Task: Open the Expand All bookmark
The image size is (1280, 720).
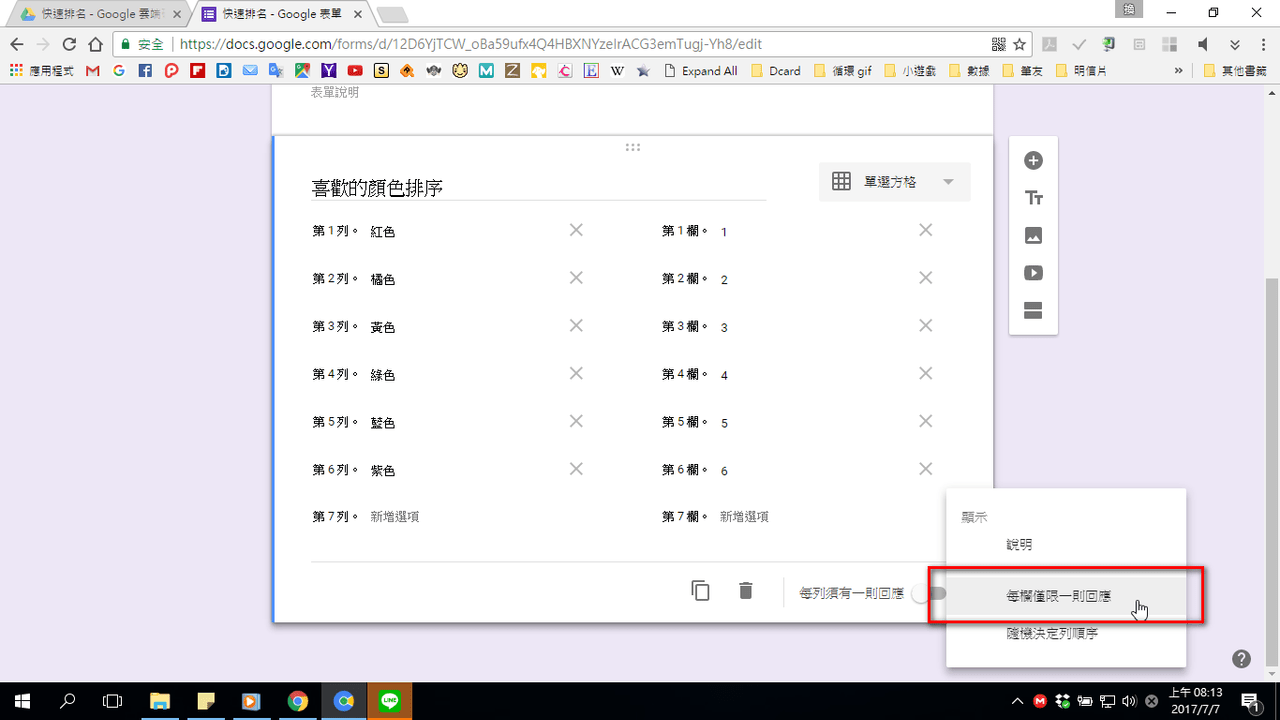Action: pos(700,71)
